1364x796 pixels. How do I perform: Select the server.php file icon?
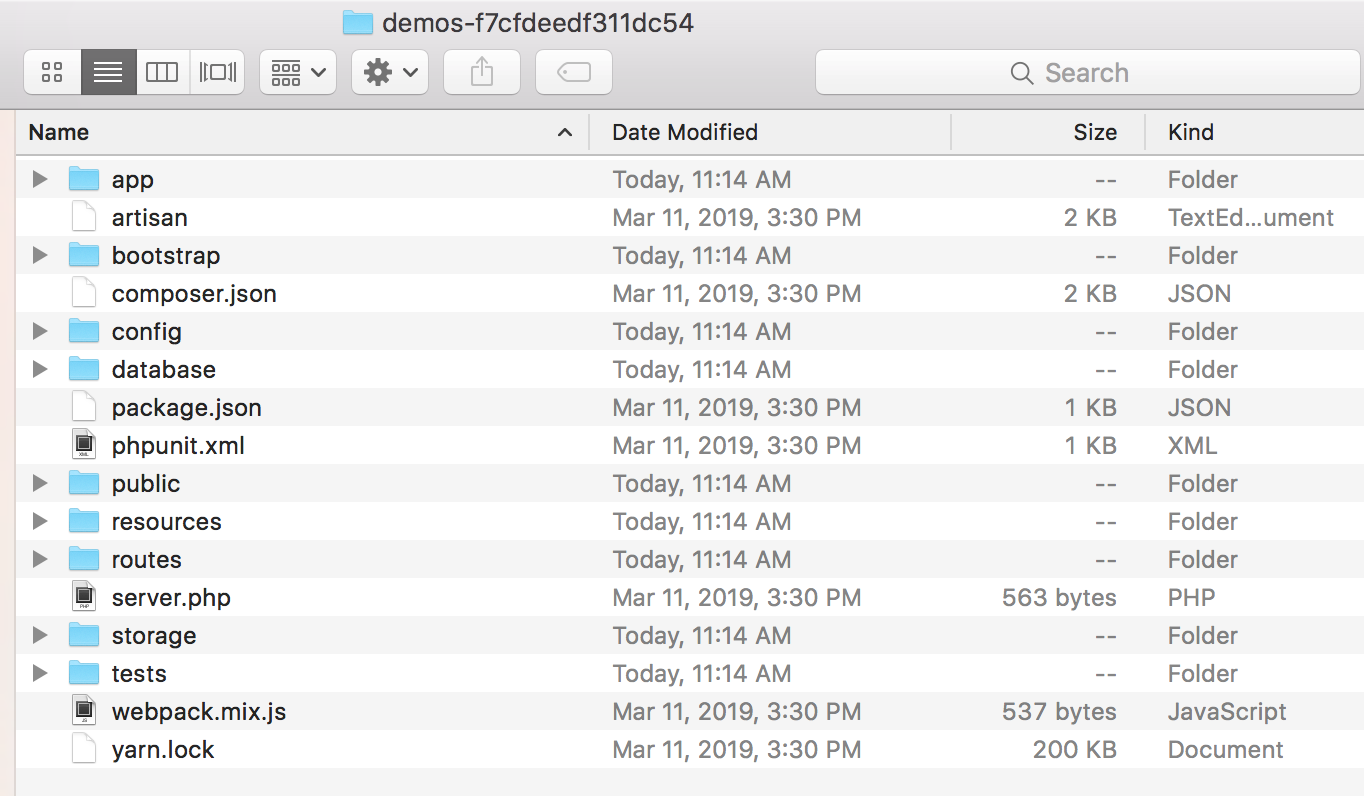pos(84,598)
